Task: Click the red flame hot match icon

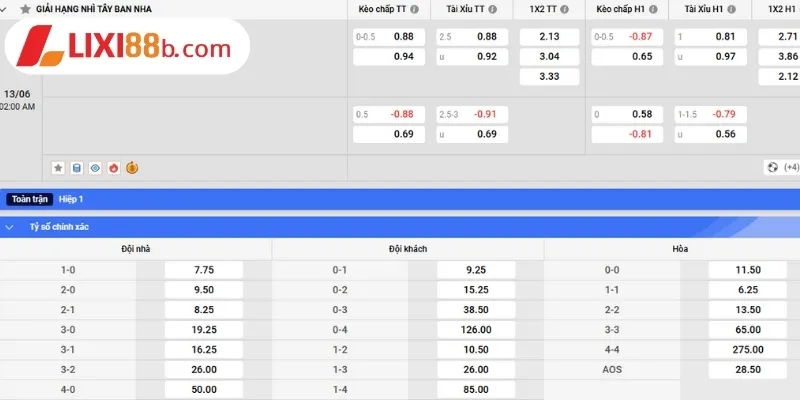Action: [x=113, y=168]
